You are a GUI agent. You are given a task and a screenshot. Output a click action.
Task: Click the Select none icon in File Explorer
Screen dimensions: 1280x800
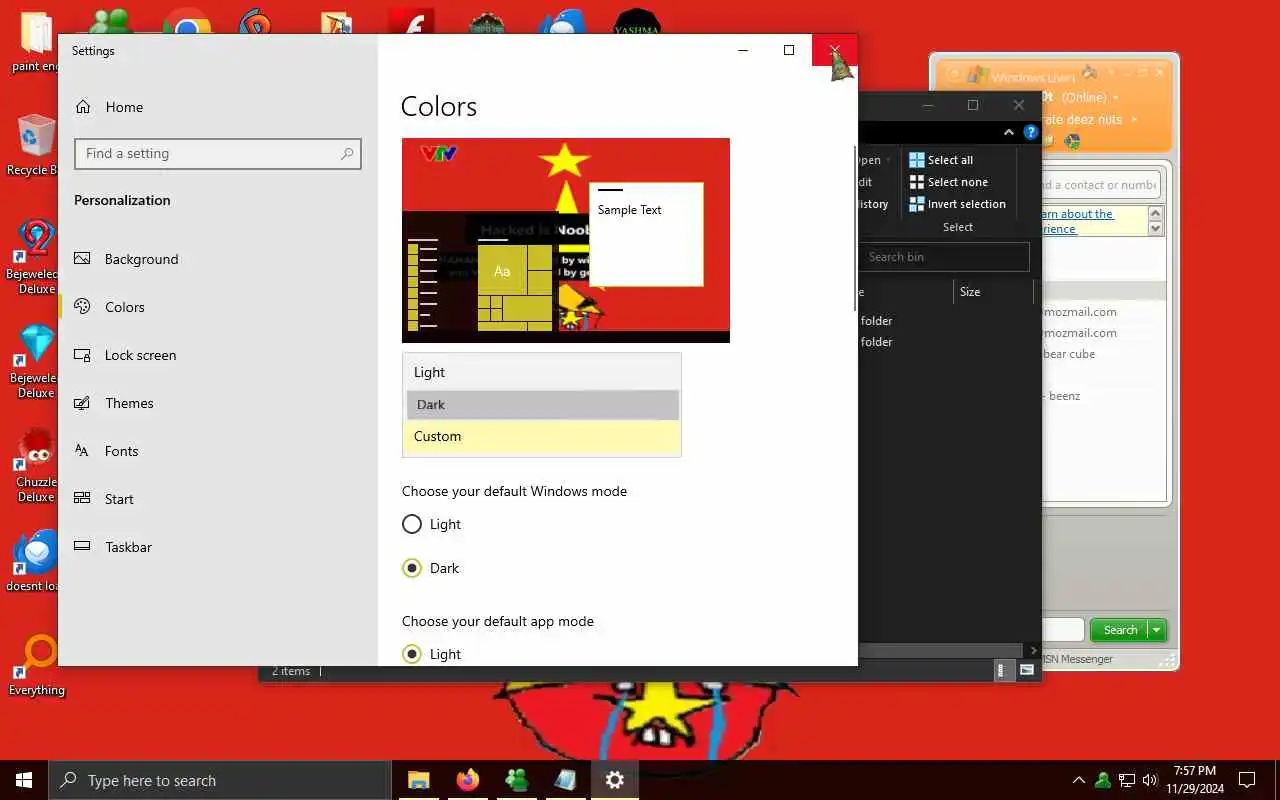917,182
